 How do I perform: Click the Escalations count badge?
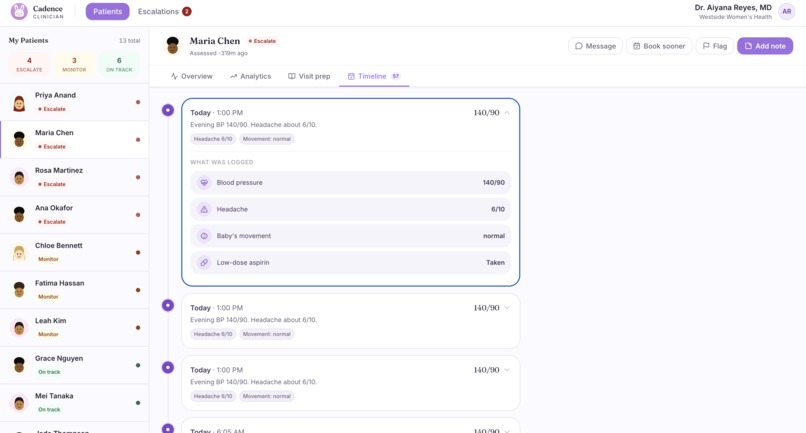tap(187, 11)
